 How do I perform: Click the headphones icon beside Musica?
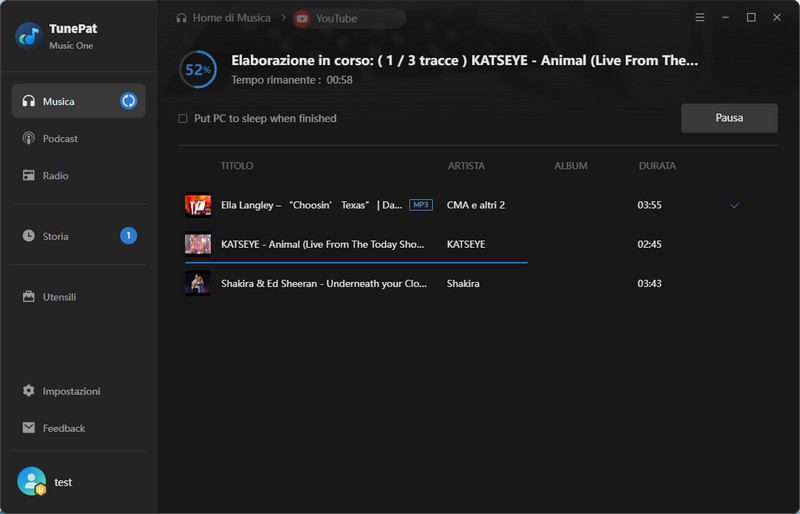pyautogui.click(x=29, y=101)
